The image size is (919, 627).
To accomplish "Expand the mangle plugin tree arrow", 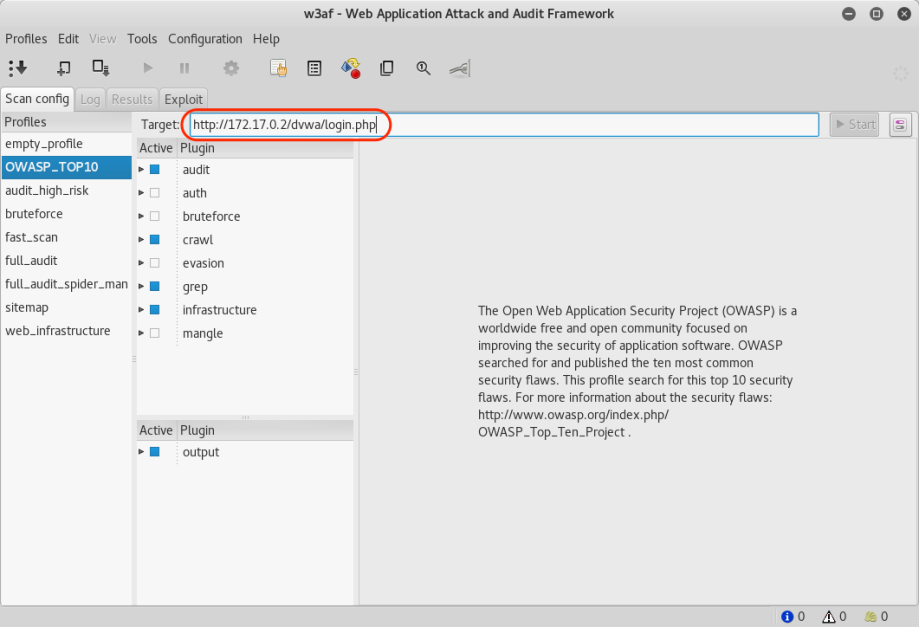I will 141,333.
